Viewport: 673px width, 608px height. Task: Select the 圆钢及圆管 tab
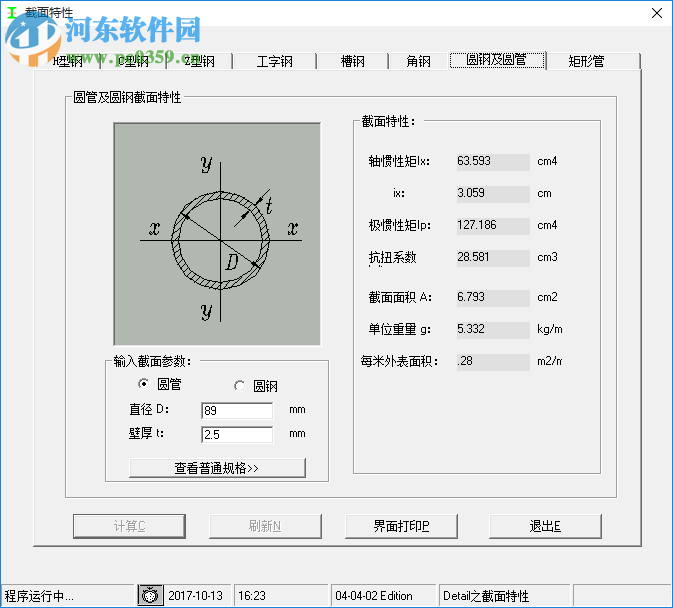pos(497,60)
